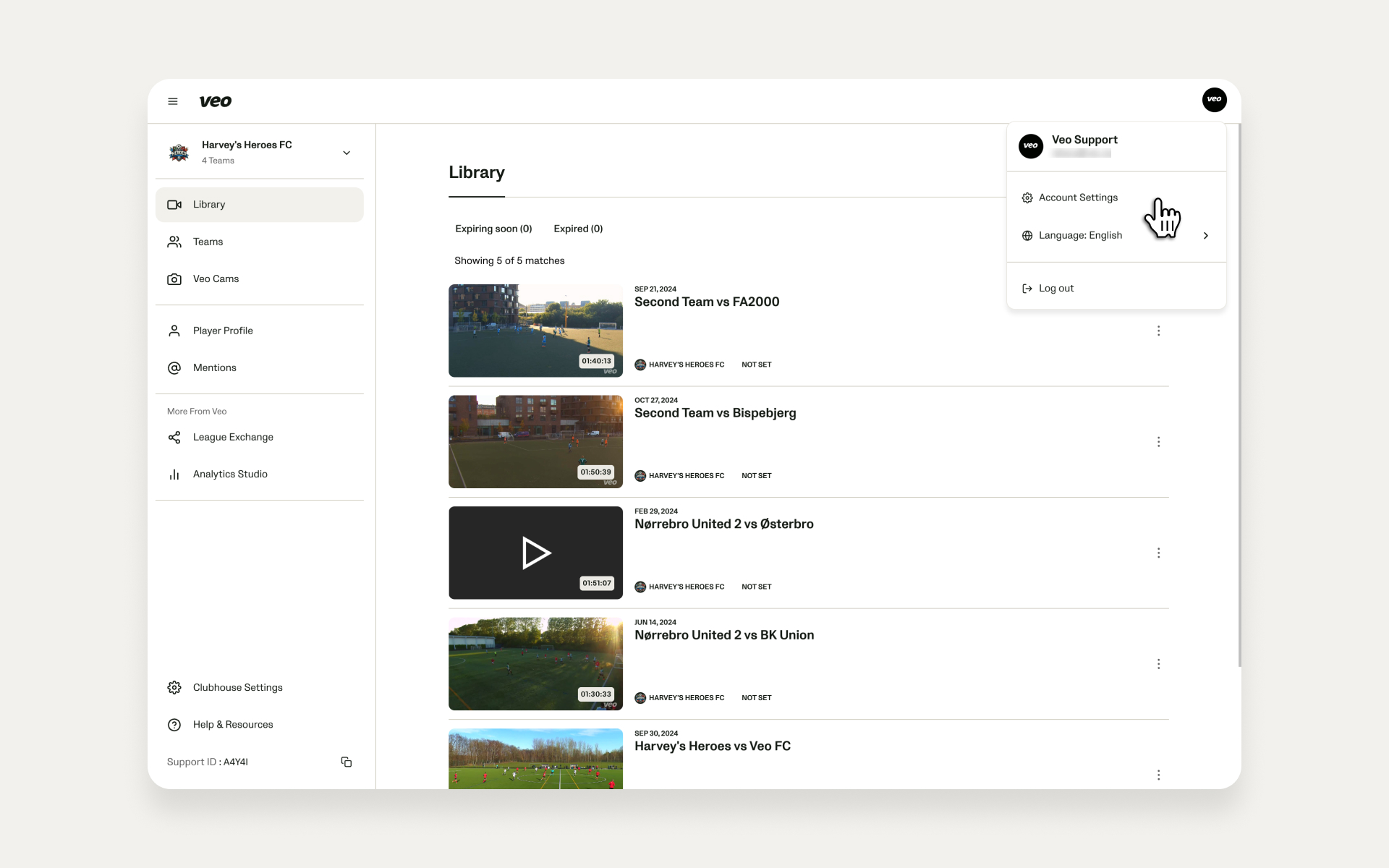1389x868 pixels.
Task: Open more options for Harvey's Heroes vs Veo FC
Action: coord(1158,775)
